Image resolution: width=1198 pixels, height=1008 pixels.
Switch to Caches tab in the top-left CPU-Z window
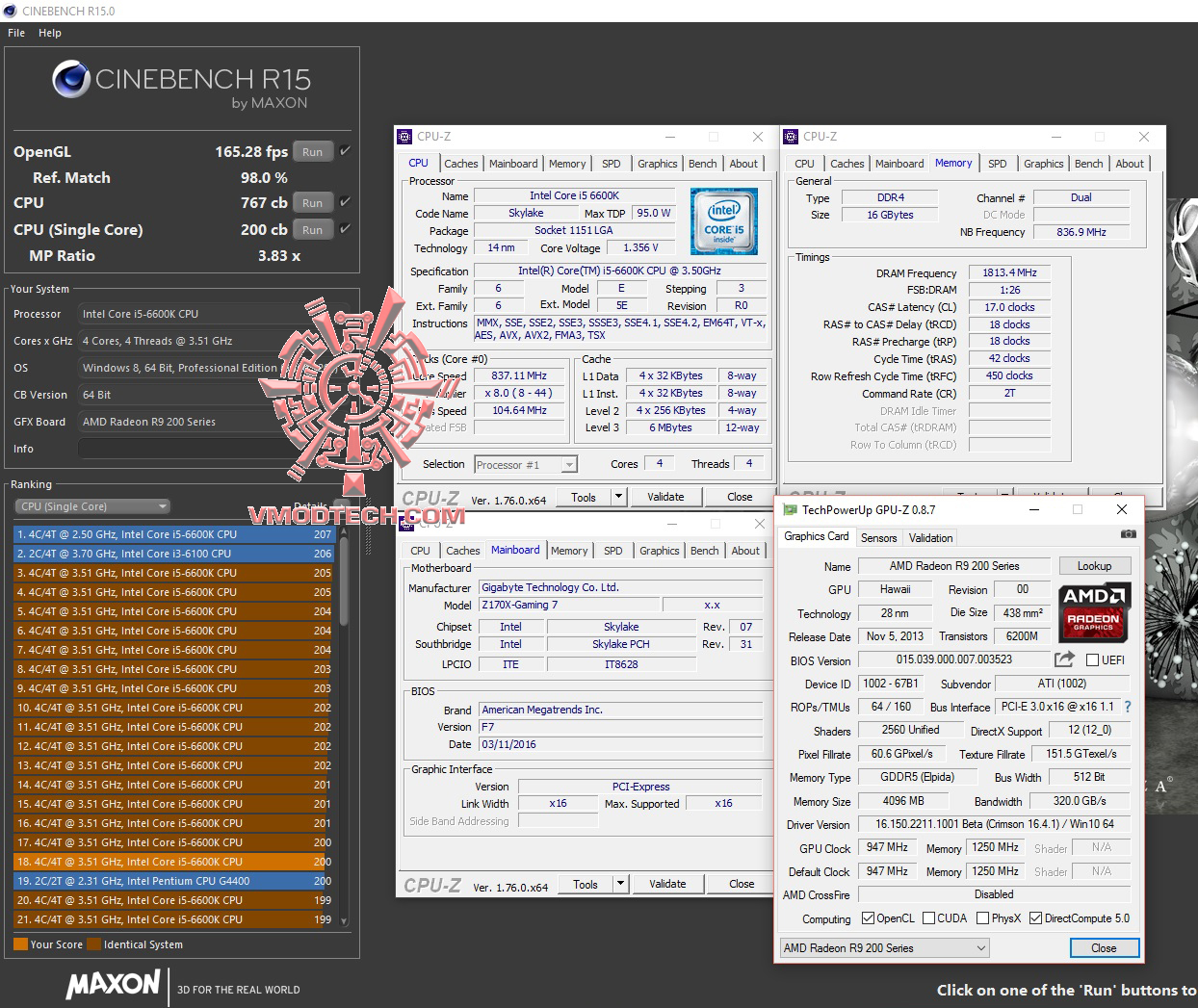point(461,164)
